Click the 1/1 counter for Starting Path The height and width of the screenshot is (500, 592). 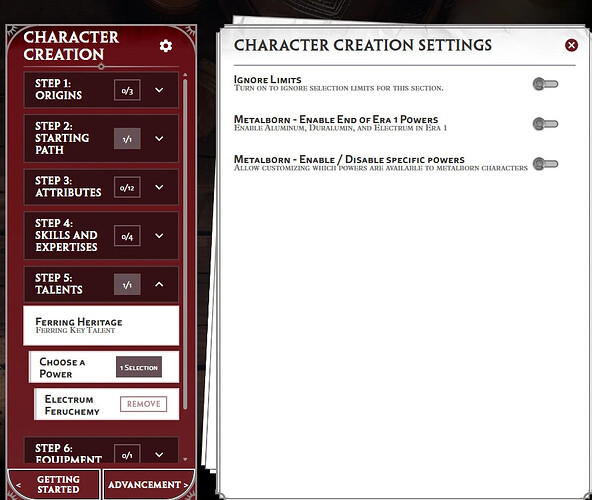point(127,139)
